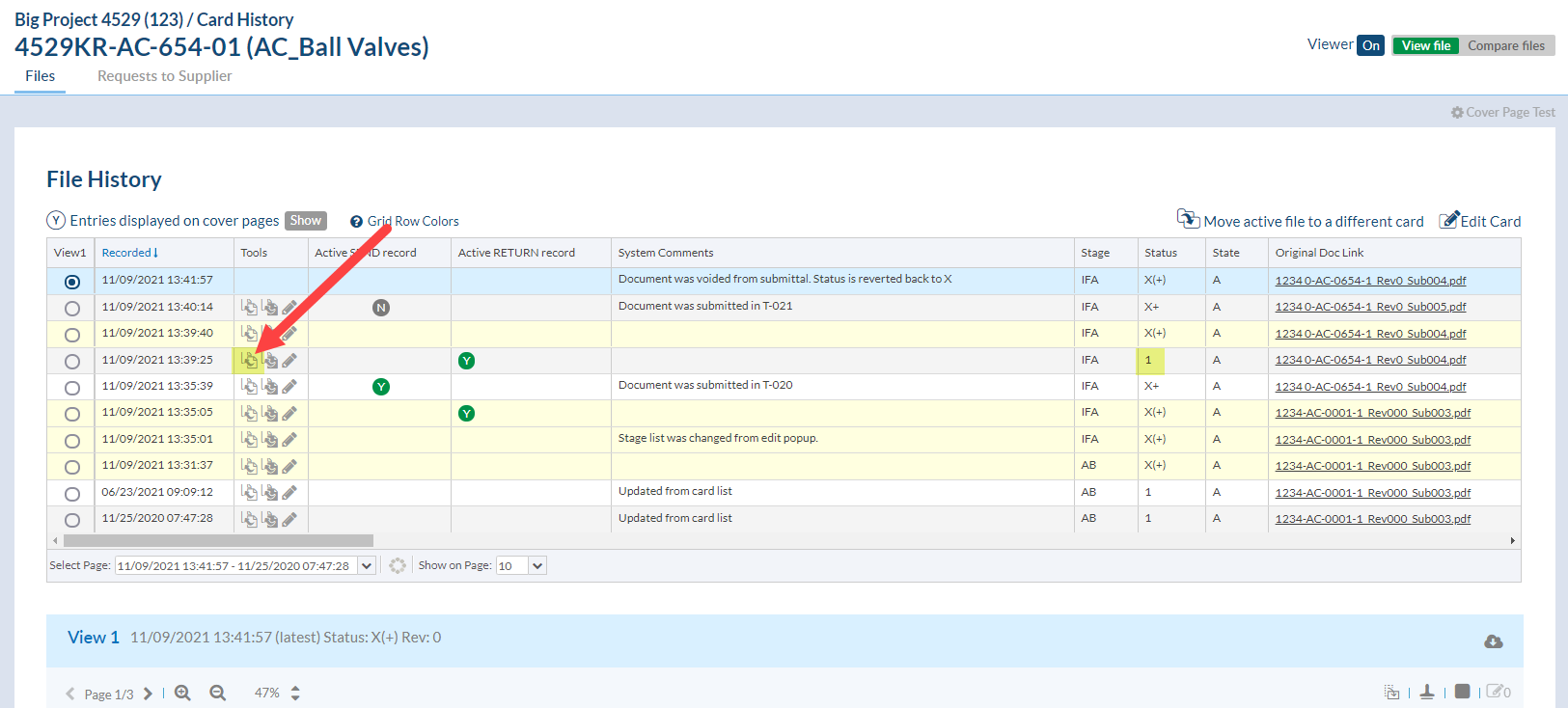This screenshot has height=708, width=1568.
Task: Click the Stage column header
Action: [1095, 253]
